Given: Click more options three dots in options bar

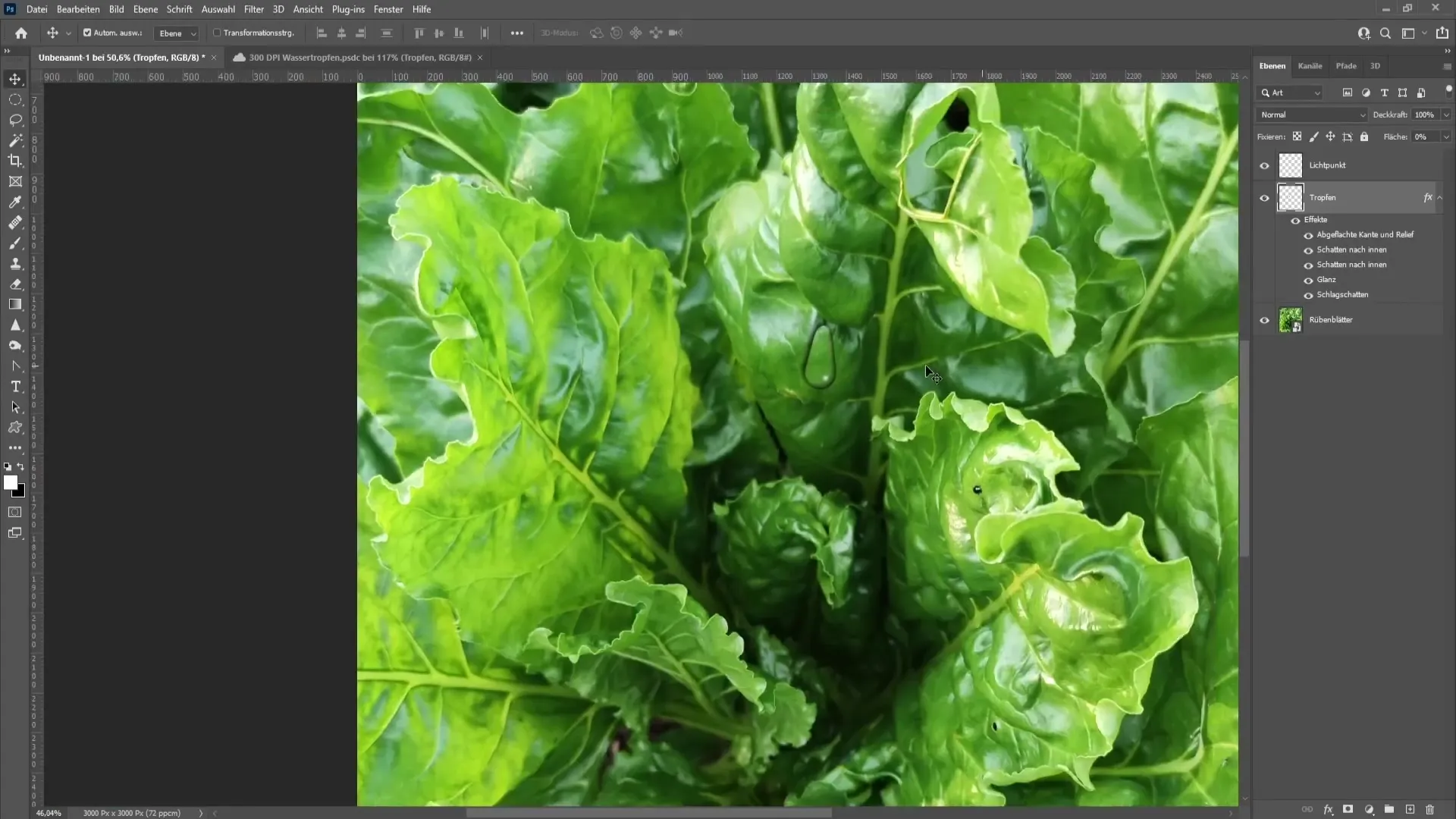Looking at the screenshot, I should [517, 33].
